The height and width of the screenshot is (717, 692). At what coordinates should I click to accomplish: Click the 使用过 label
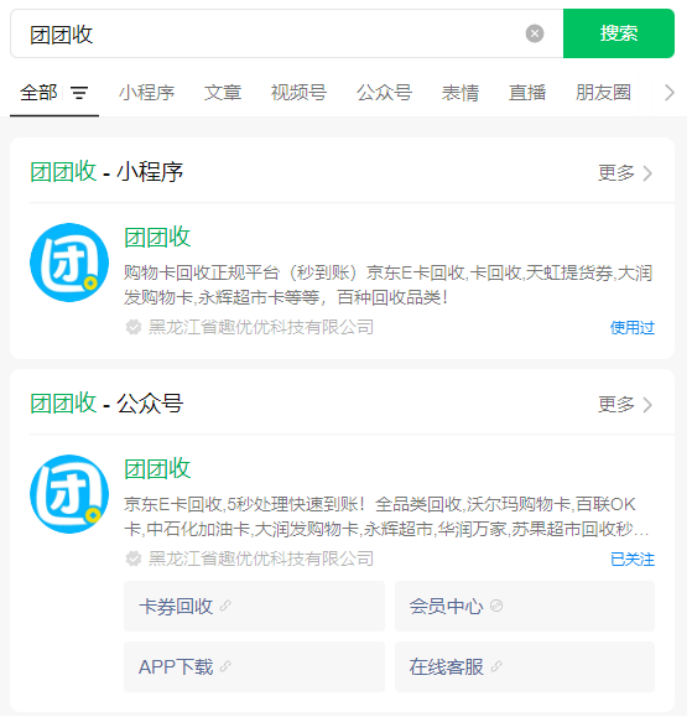(632, 327)
